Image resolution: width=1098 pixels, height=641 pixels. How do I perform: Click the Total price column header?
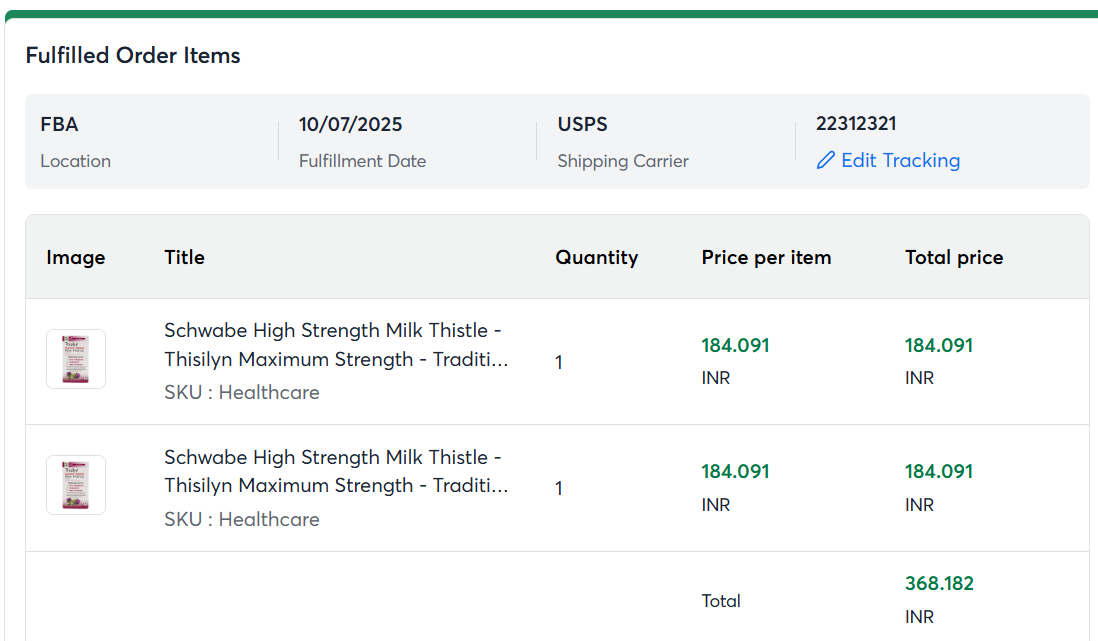(x=954, y=257)
